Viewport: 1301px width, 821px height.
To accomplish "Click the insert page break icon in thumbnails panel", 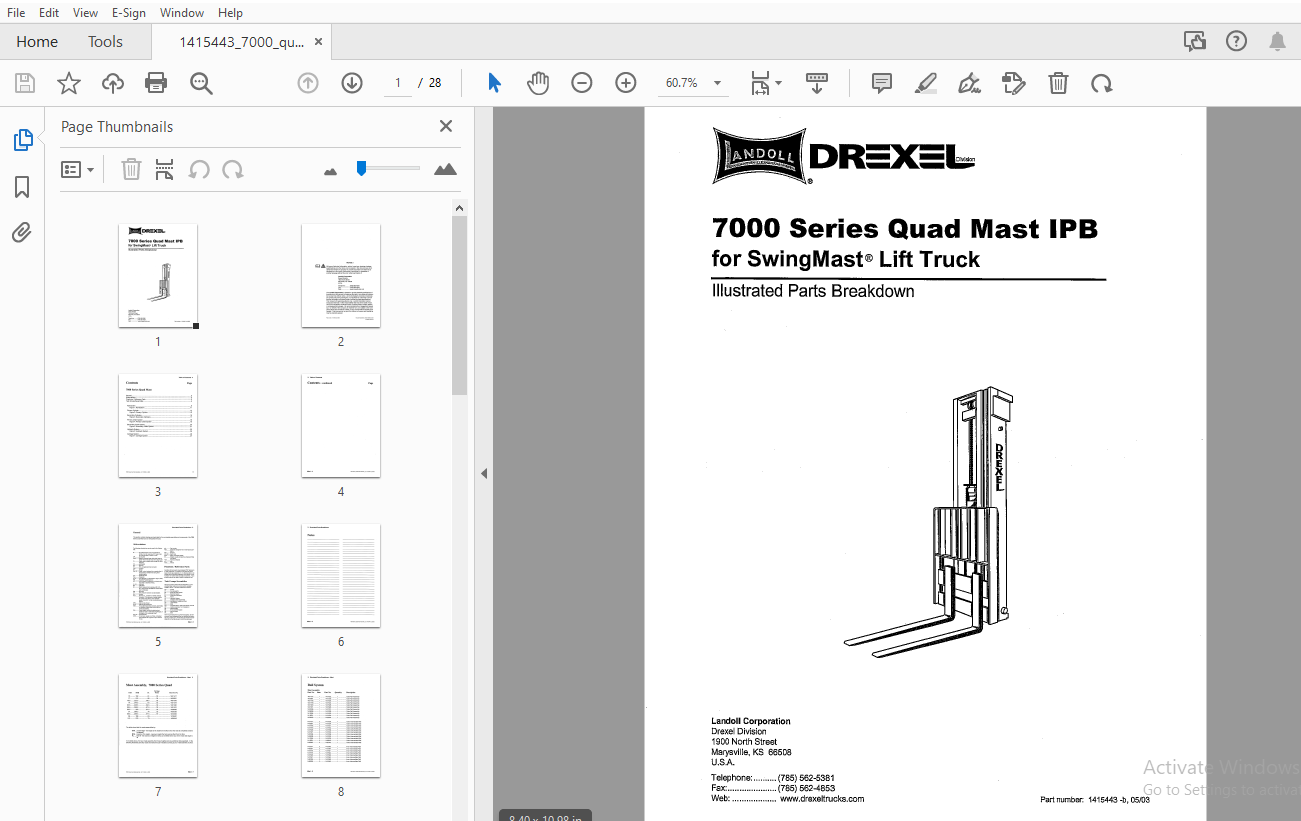I will click(165, 169).
